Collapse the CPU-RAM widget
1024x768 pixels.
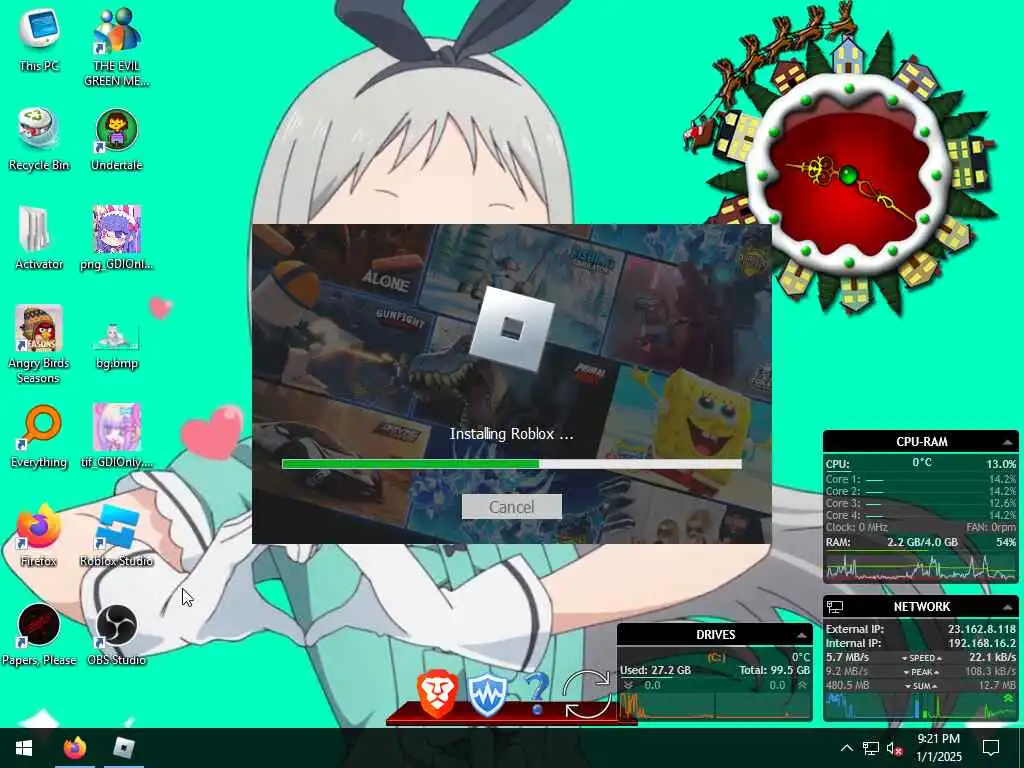(x=1007, y=442)
